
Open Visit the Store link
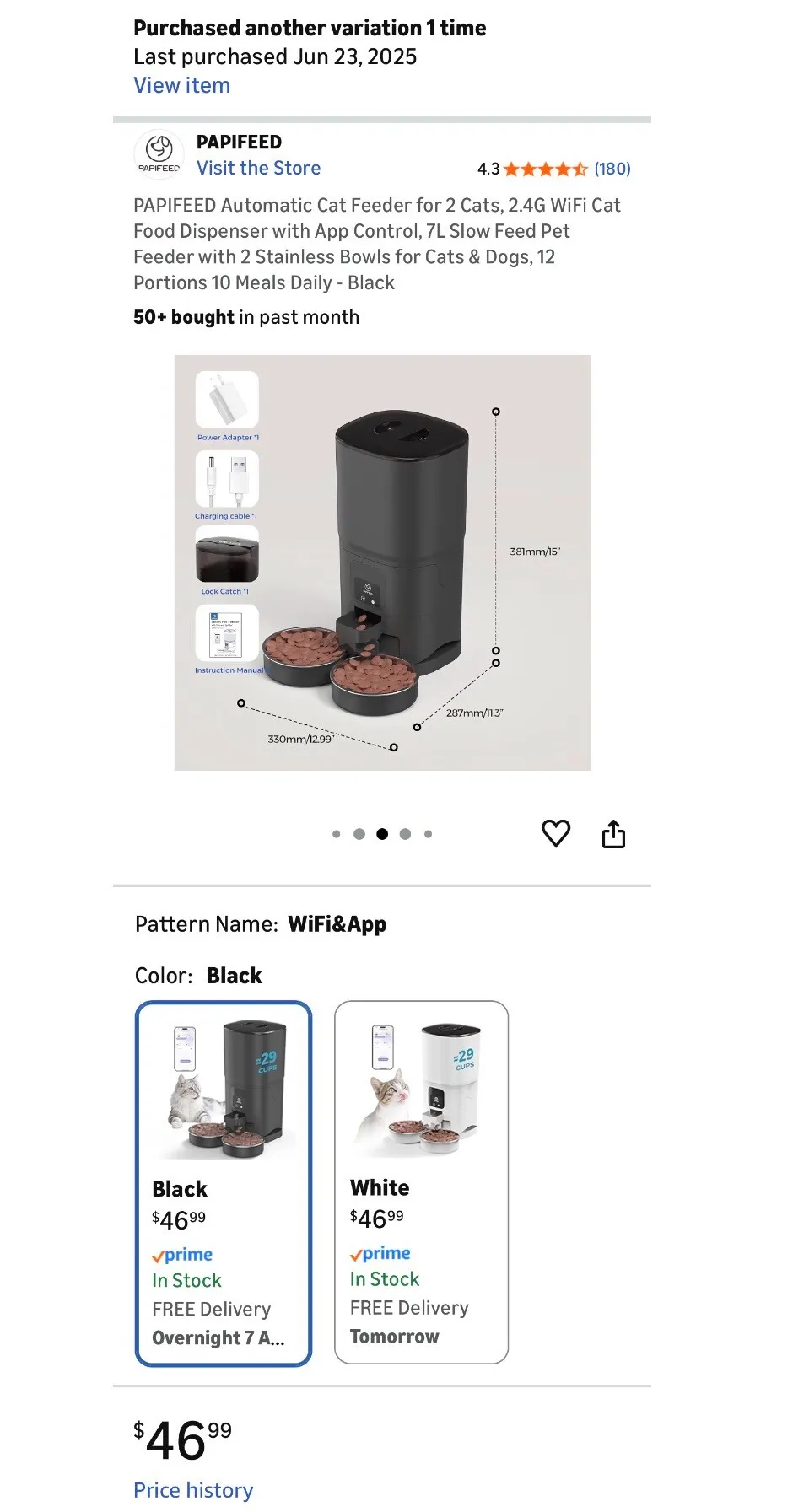coord(259,168)
